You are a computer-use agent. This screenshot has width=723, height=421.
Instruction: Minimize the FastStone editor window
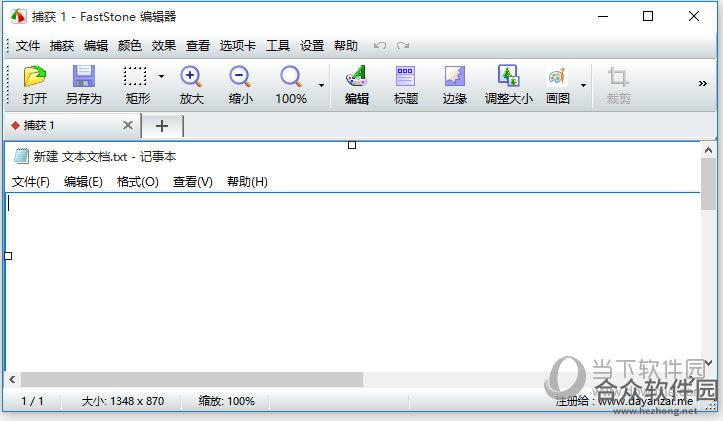(x=603, y=17)
